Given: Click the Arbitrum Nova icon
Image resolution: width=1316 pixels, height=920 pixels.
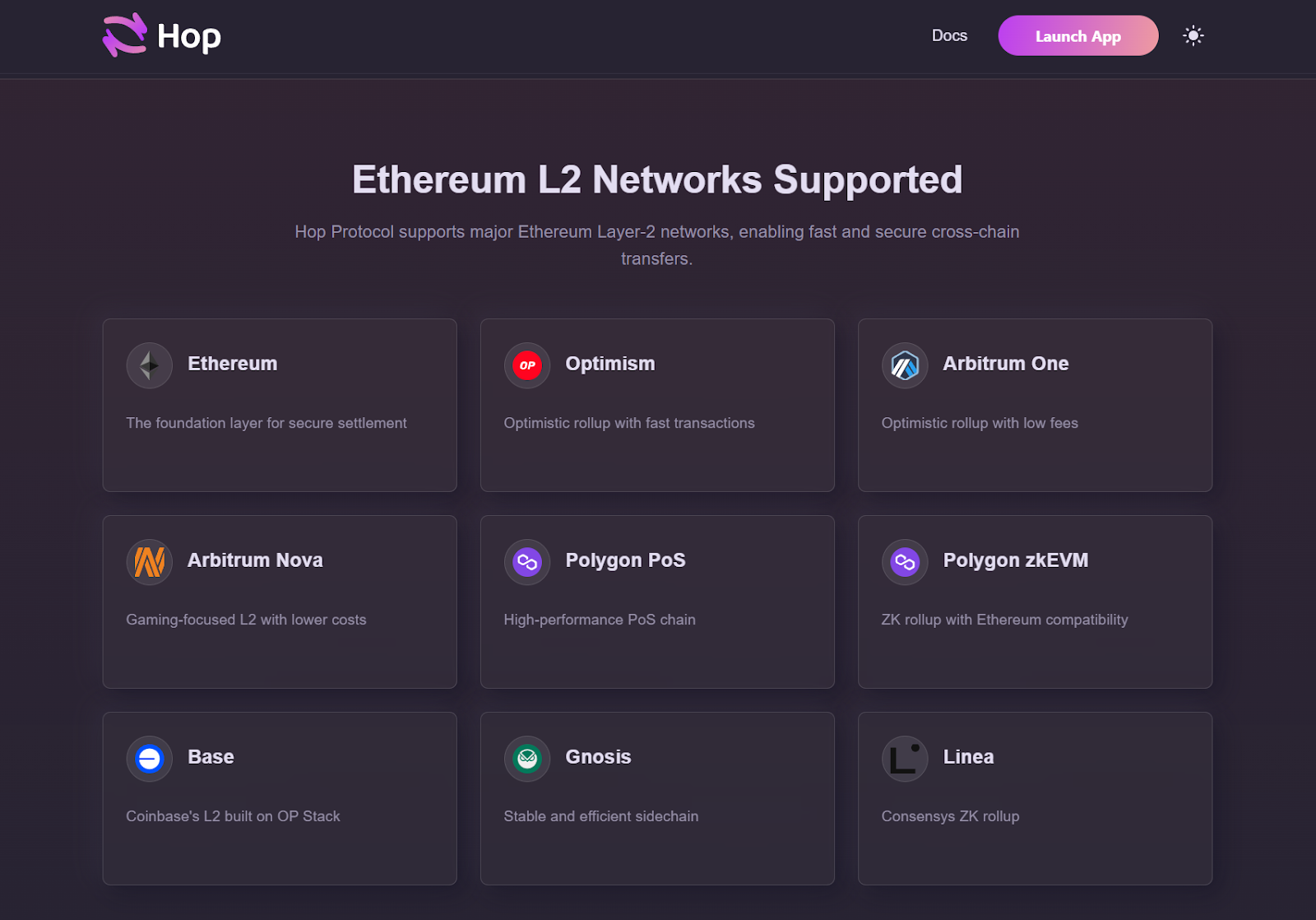Looking at the screenshot, I should coord(149,561).
